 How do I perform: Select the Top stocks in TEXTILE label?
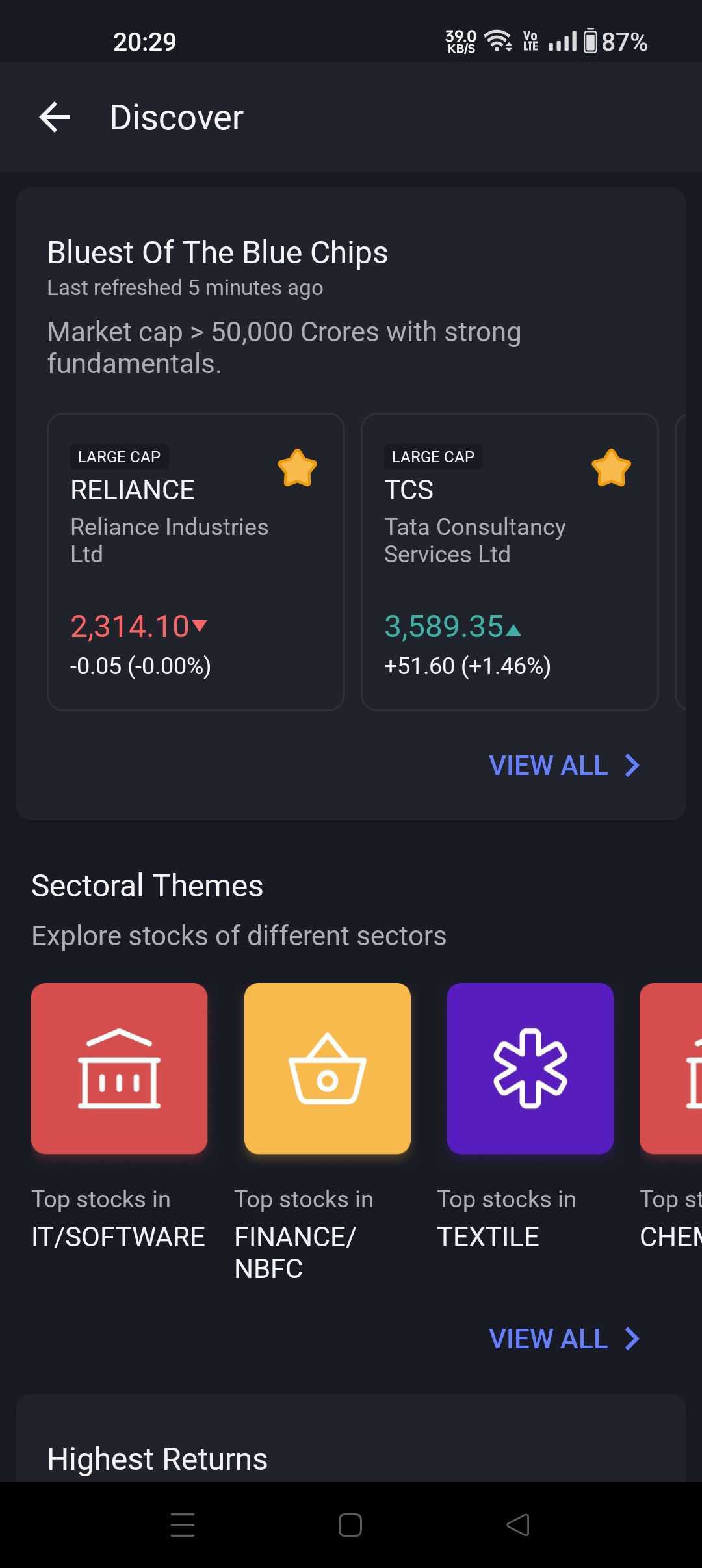[x=506, y=1218]
